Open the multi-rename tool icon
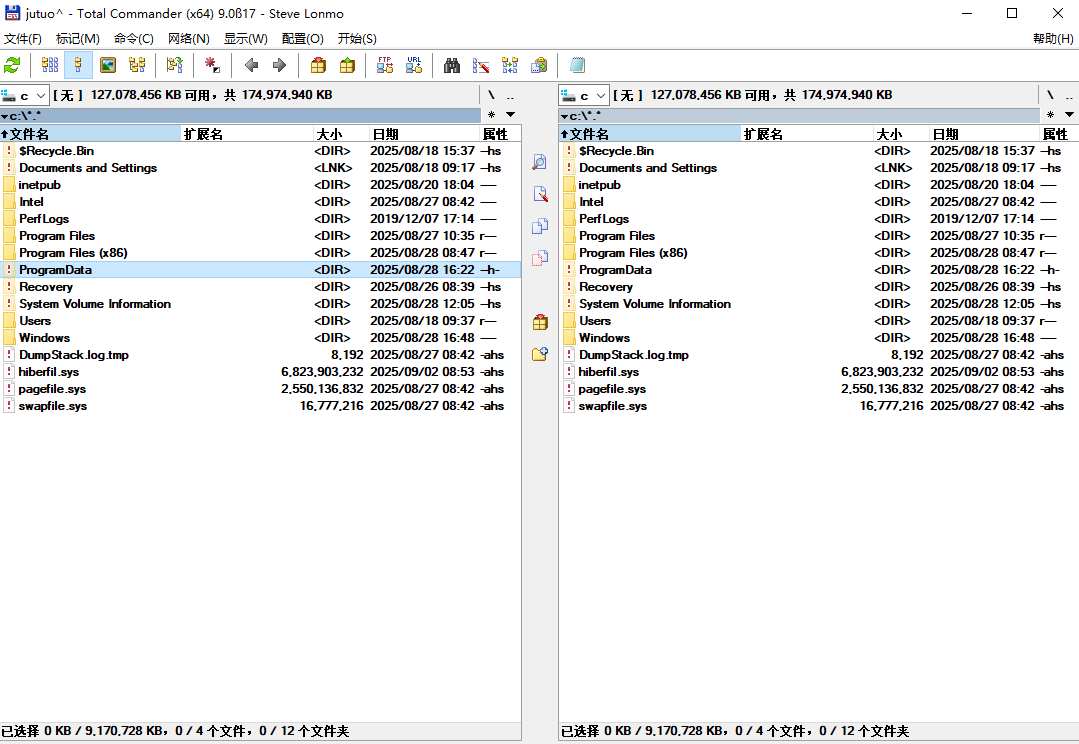The width and height of the screenshot is (1079, 744). pos(481,65)
